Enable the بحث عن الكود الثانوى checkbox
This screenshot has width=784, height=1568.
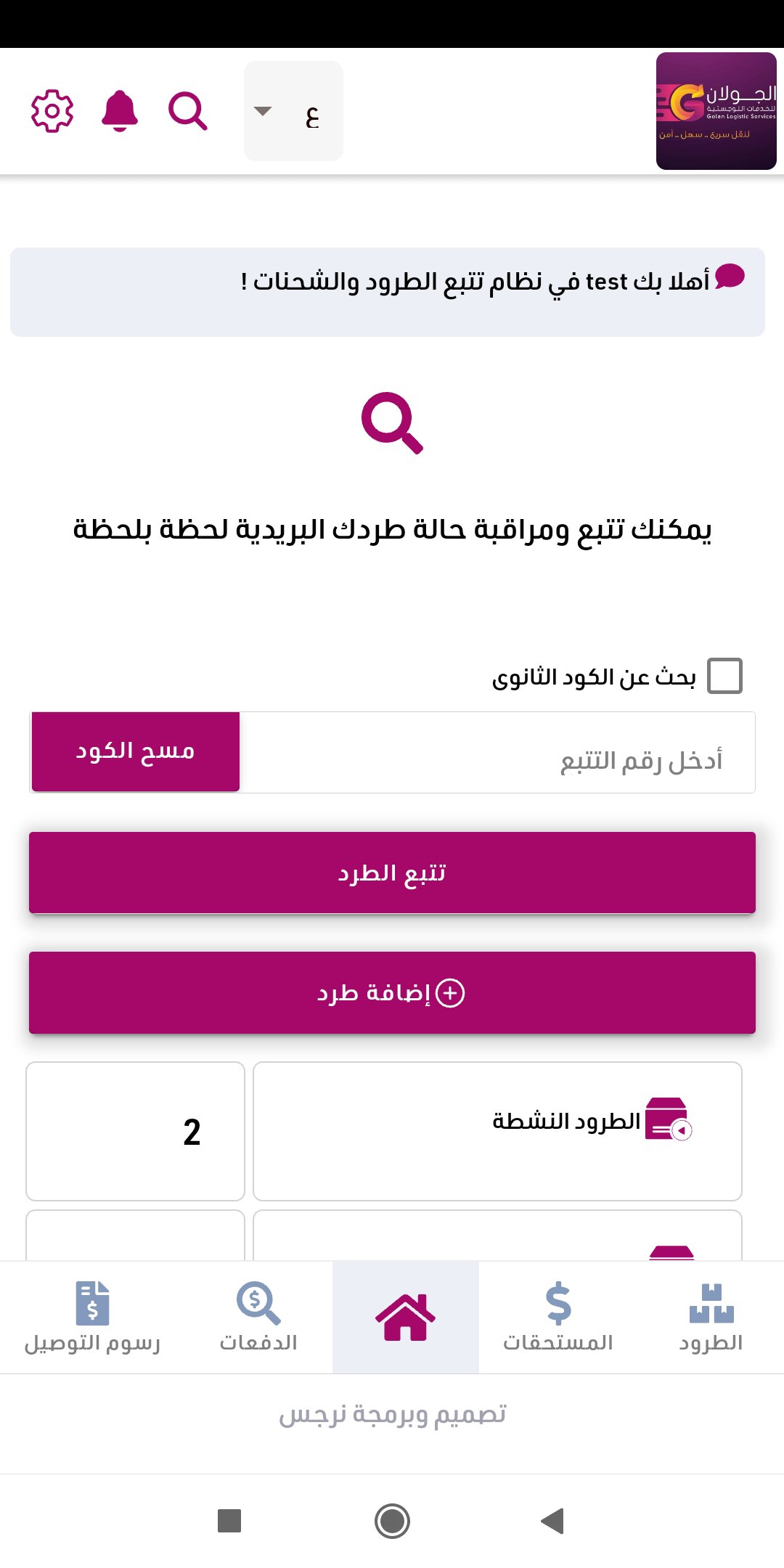pyautogui.click(x=724, y=676)
